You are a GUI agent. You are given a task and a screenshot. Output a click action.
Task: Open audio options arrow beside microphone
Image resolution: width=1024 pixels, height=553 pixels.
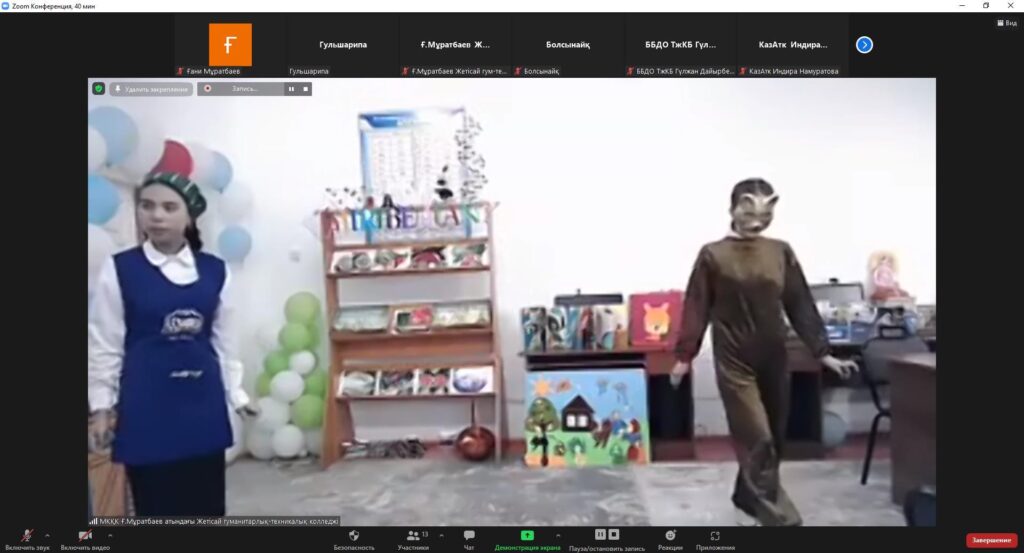coord(47,535)
